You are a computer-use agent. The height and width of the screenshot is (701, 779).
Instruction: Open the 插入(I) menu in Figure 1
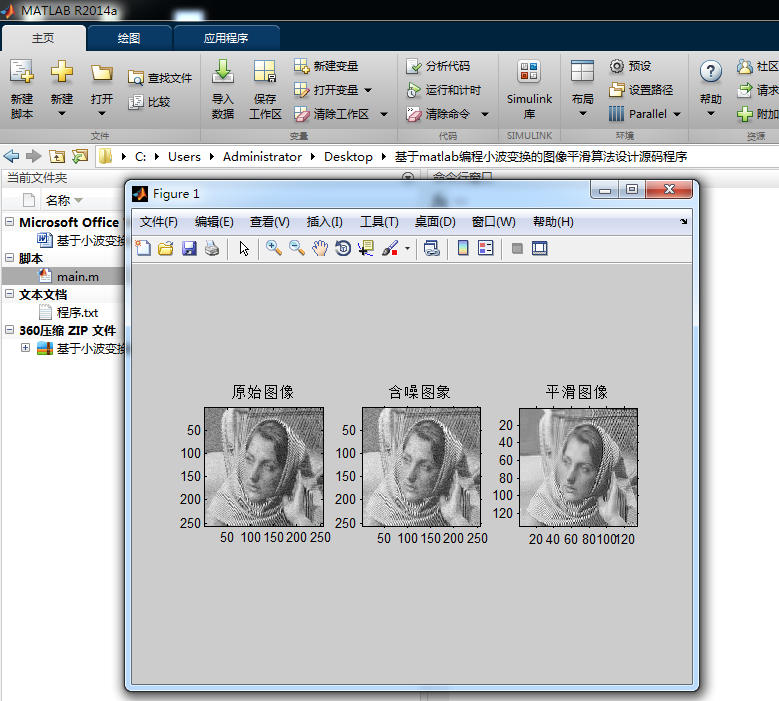click(324, 222)
